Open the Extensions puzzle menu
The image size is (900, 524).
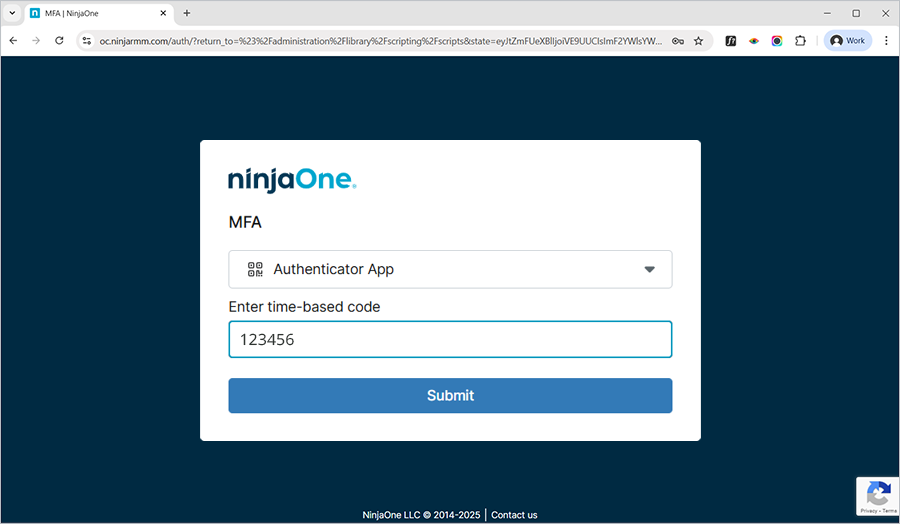(800, 41)
